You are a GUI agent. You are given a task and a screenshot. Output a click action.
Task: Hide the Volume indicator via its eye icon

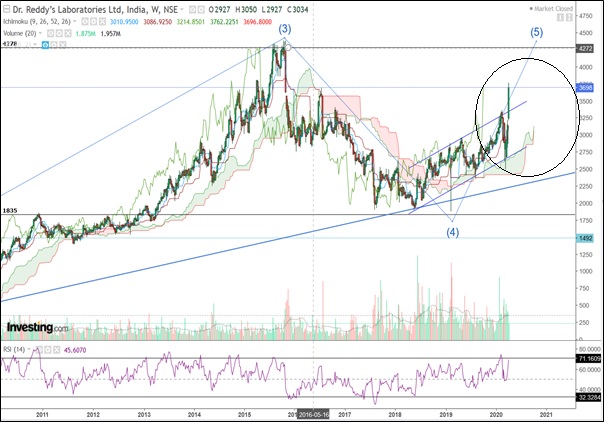(50, 33)
